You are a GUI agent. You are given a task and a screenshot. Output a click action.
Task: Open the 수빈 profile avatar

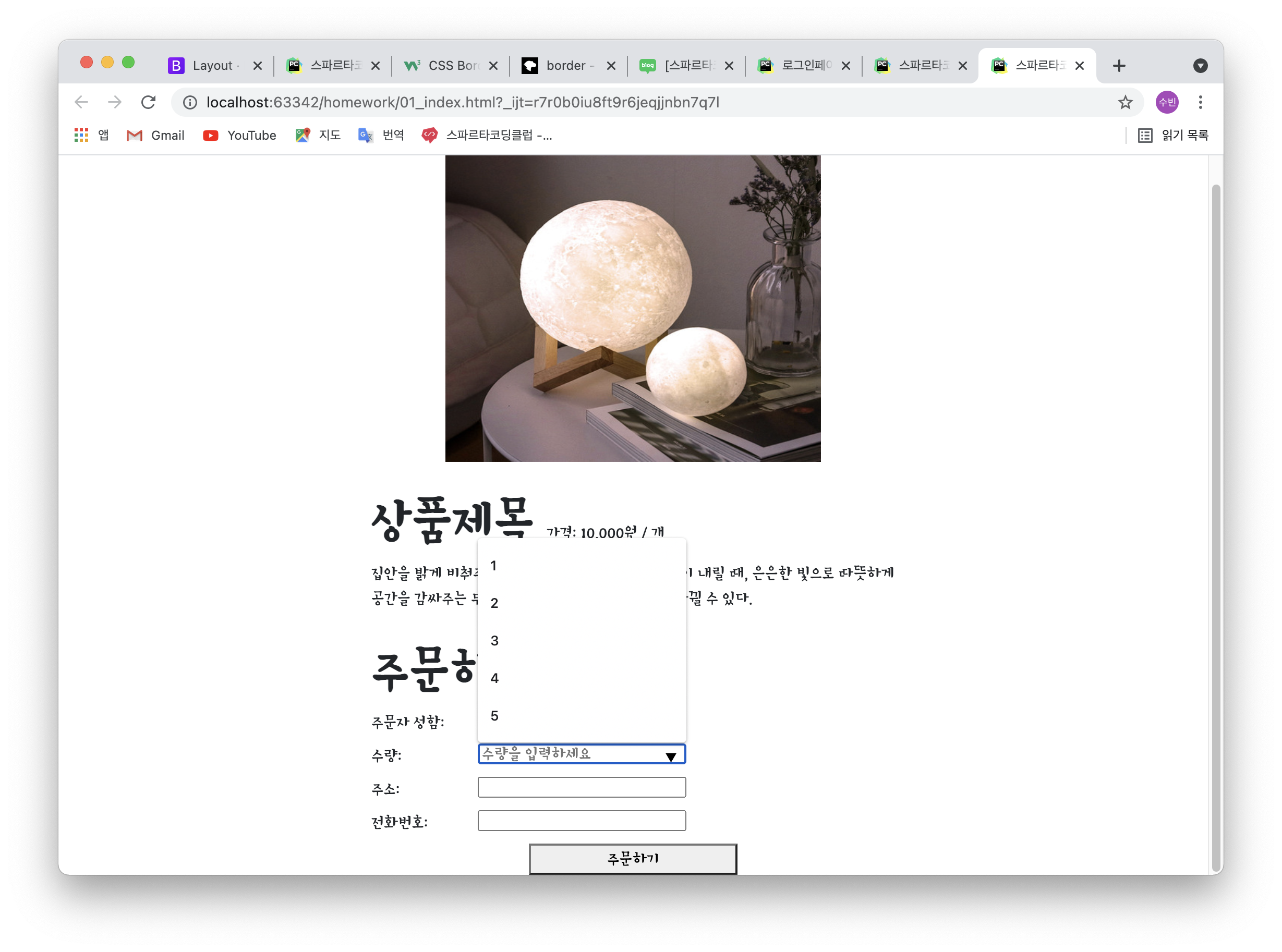pos(1167,102)
